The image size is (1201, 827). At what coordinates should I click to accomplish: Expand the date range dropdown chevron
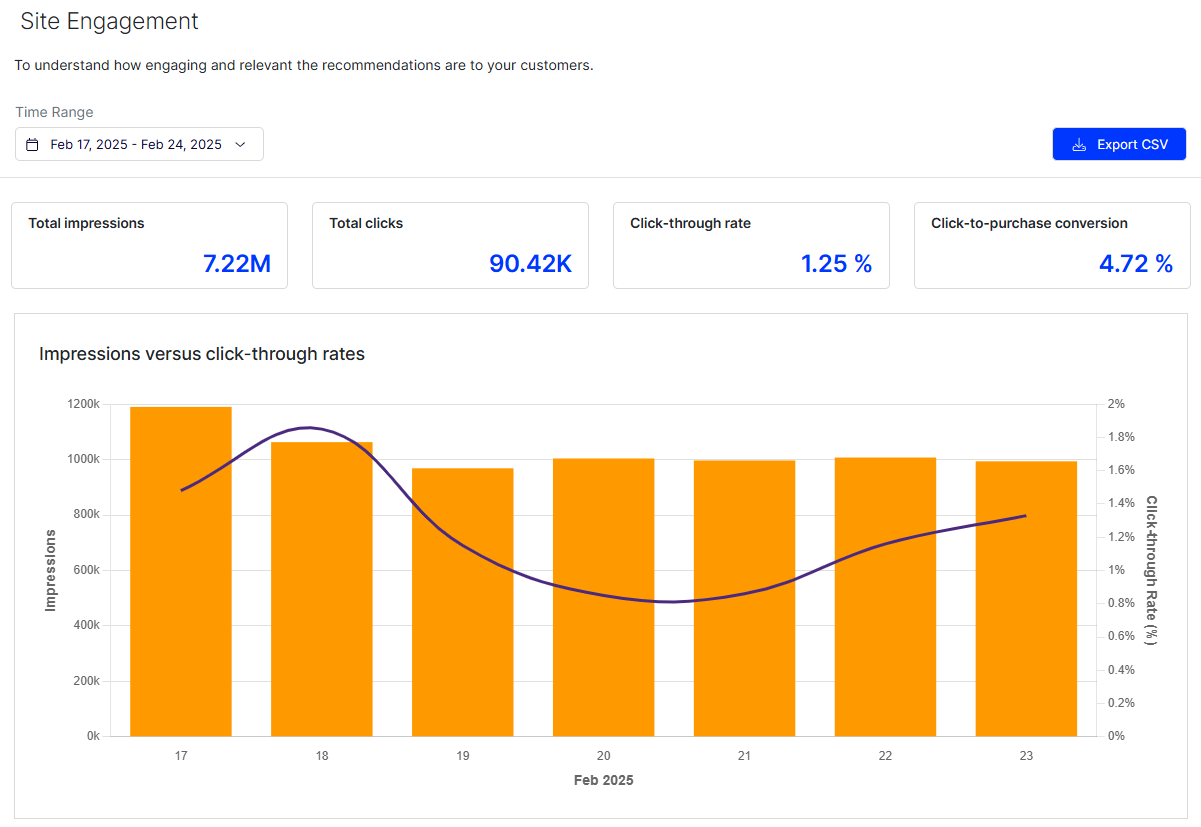coord(240,144)
